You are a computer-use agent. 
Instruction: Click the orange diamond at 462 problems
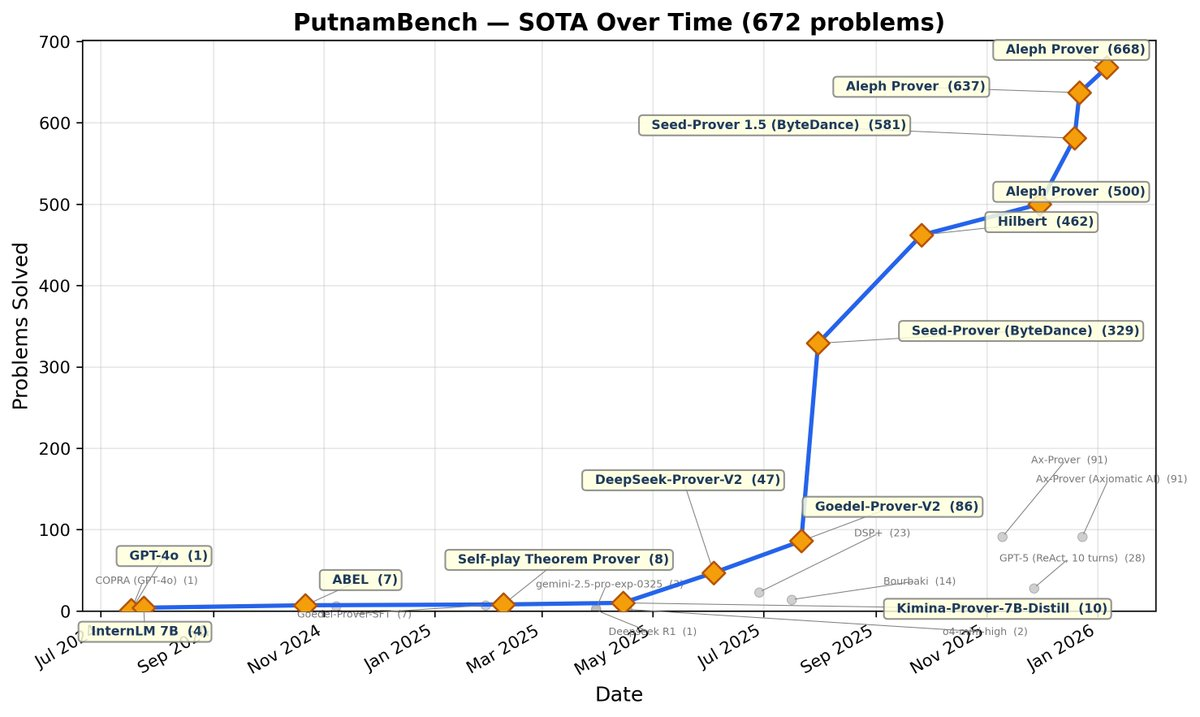pos(922,235)
